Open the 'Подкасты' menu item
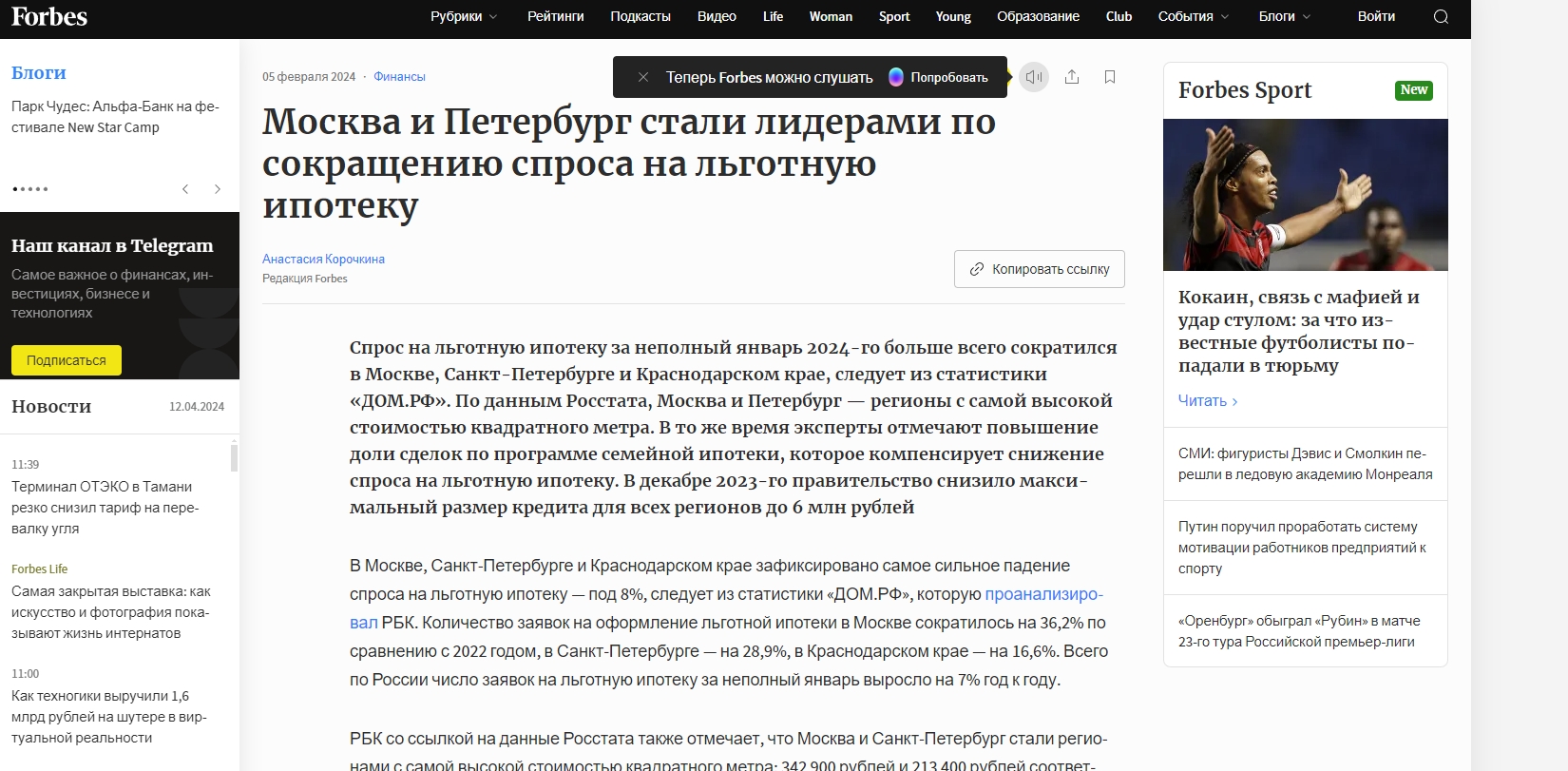This screenshot has width=1568, height=771. click(641, 16)
